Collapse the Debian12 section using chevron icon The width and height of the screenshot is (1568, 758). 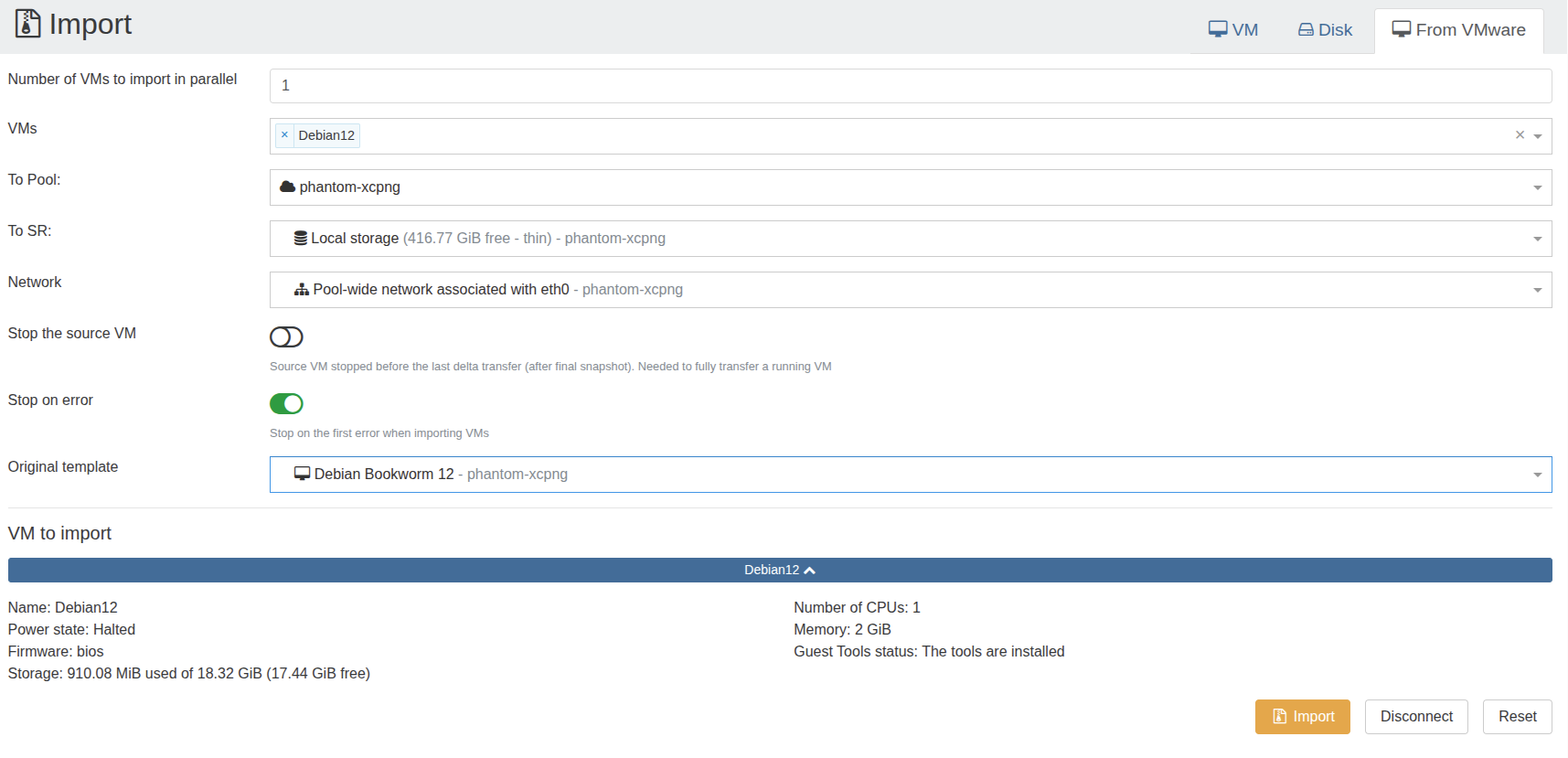pos(810,571)
